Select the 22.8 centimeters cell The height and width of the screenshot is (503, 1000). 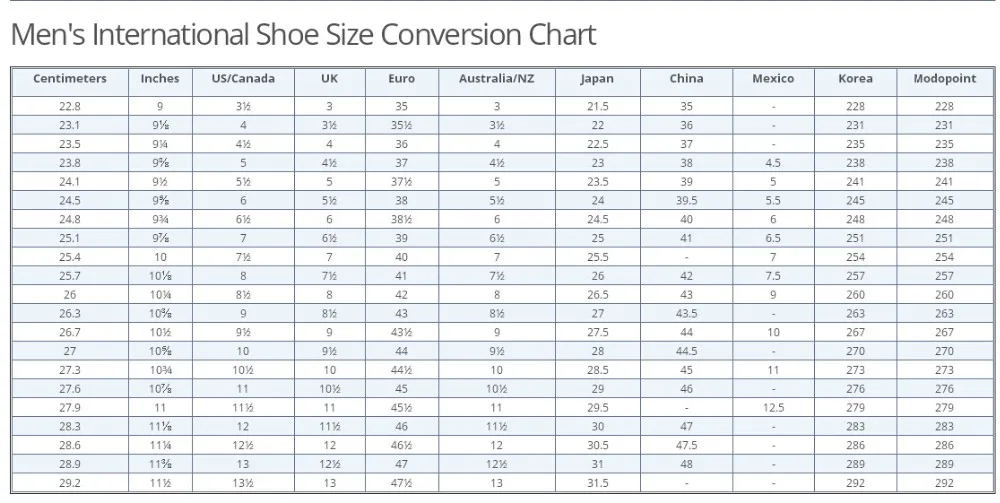coord(70,106)
